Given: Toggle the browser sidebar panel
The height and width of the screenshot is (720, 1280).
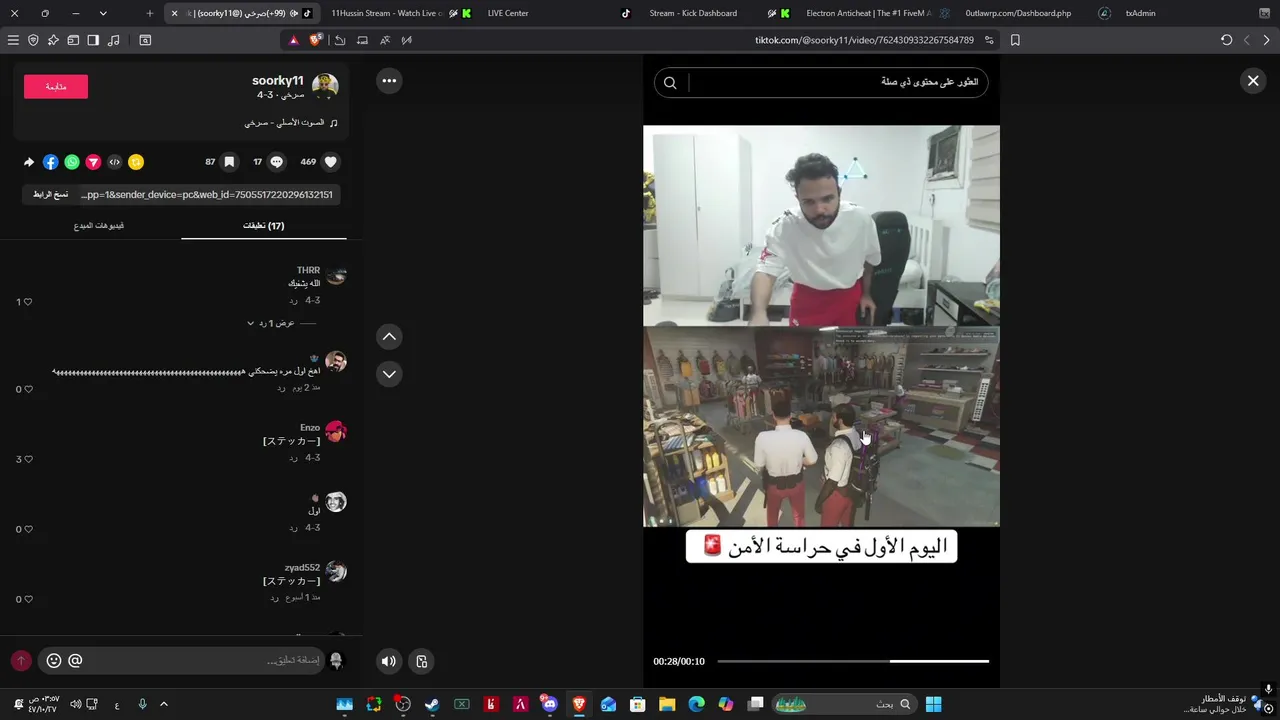Looking at the screenshot, I should point(93,40).
